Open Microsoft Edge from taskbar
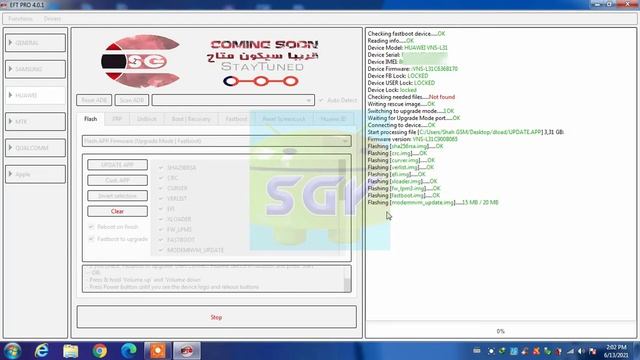This screenshot has height=360, width=640. coord(129,351)
